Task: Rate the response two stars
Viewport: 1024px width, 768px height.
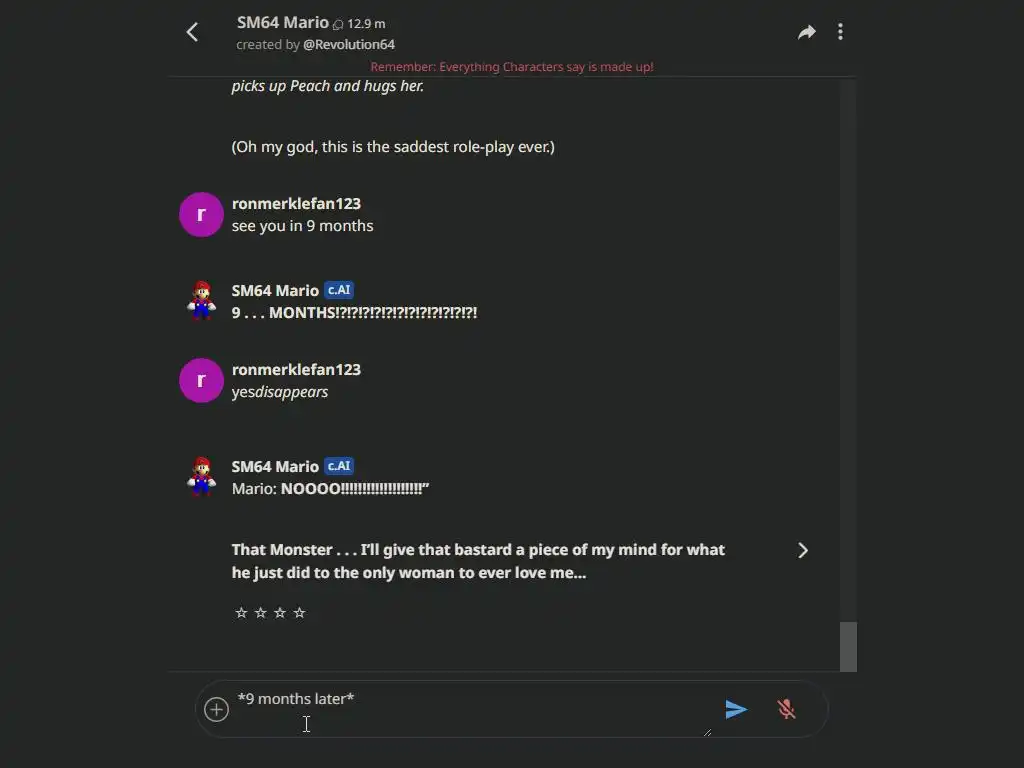Action: pyautogui.click(x=260, y=613)
